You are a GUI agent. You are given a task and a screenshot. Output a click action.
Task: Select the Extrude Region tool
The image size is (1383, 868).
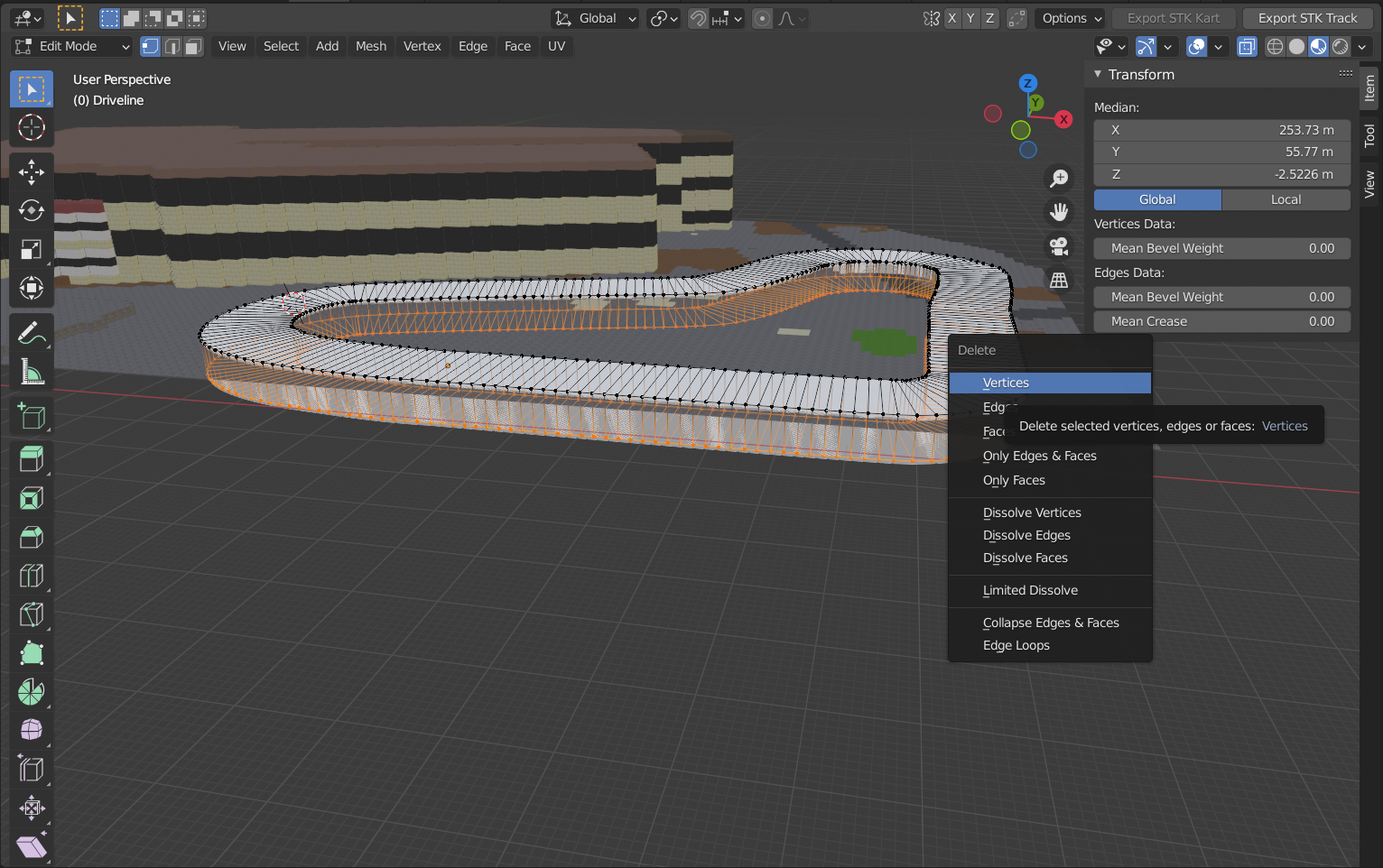click(32, 458)
